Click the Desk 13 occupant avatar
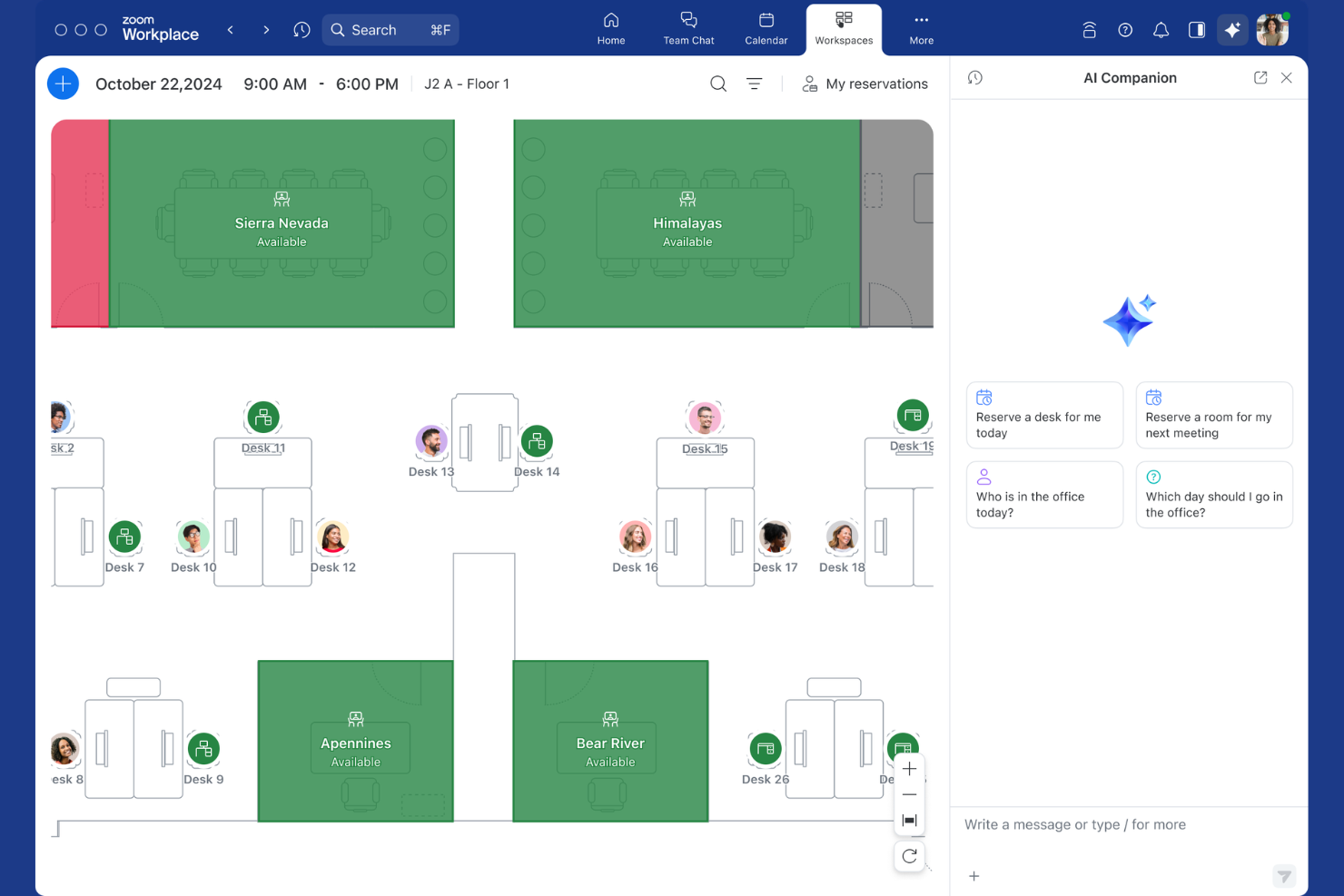Viewport: 1344px width, 896px height. 431,441
